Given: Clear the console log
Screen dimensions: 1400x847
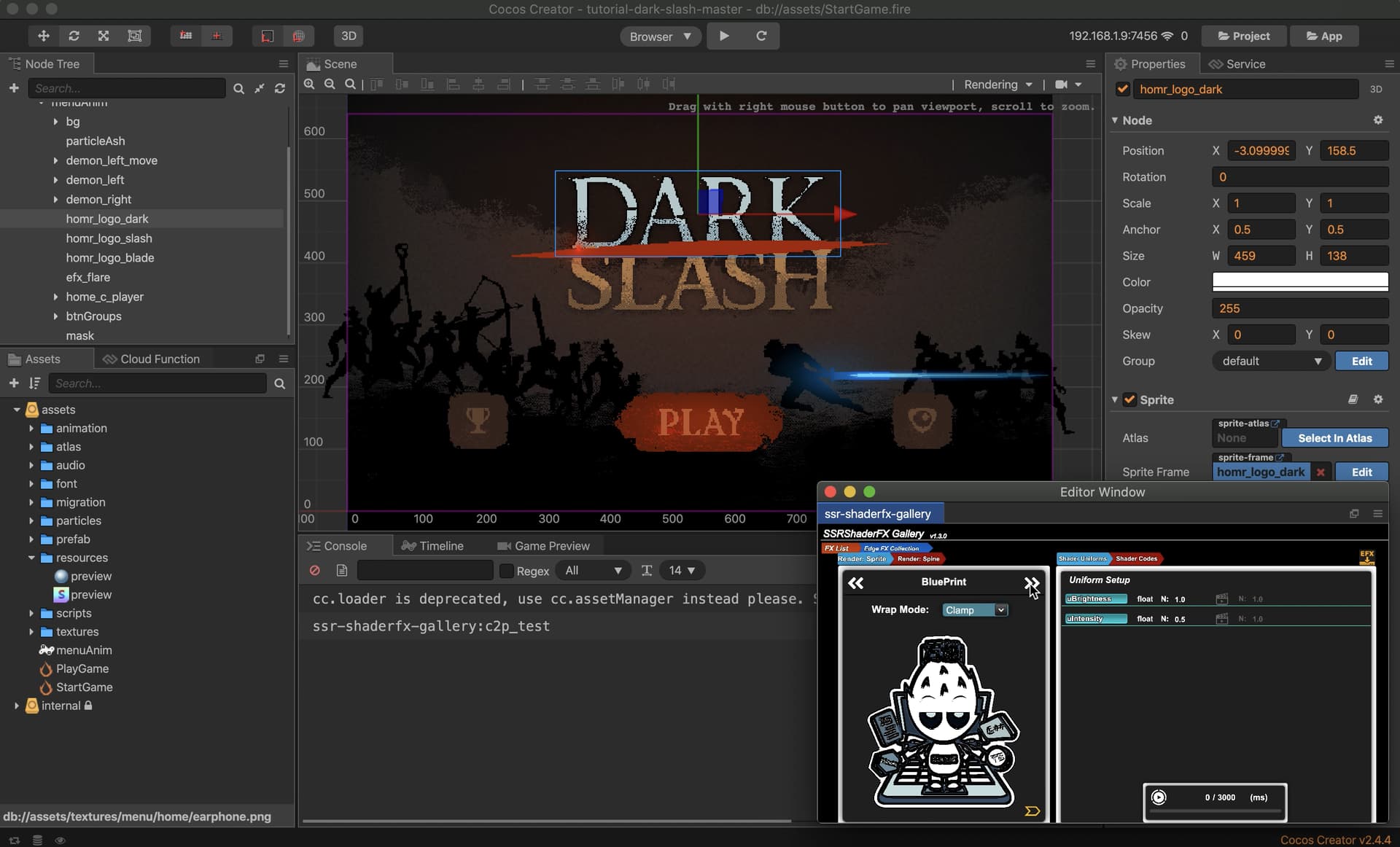Looking at the screenshot, I should (315, 571).
